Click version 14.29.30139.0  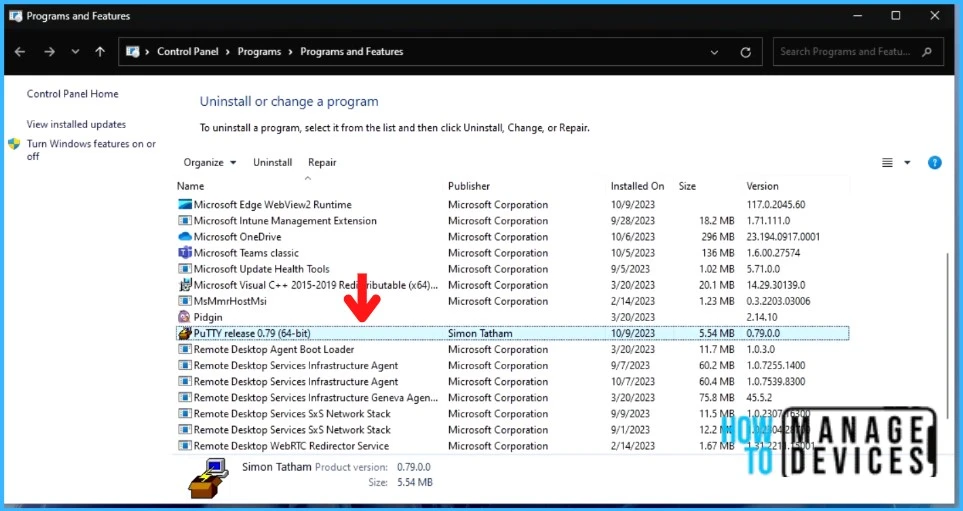(x=776, y=285)
